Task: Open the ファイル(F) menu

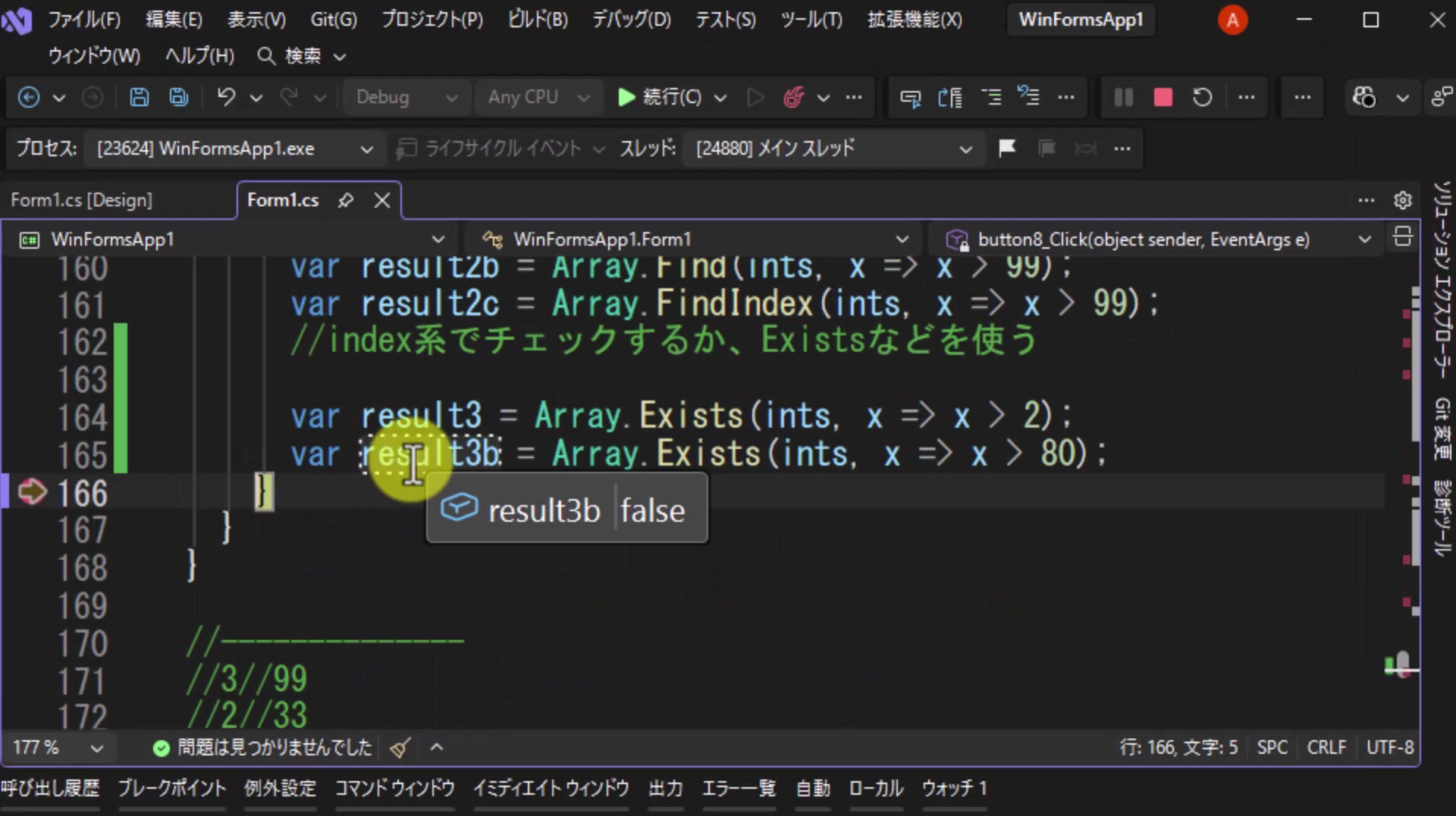Action: coord(84,20)
